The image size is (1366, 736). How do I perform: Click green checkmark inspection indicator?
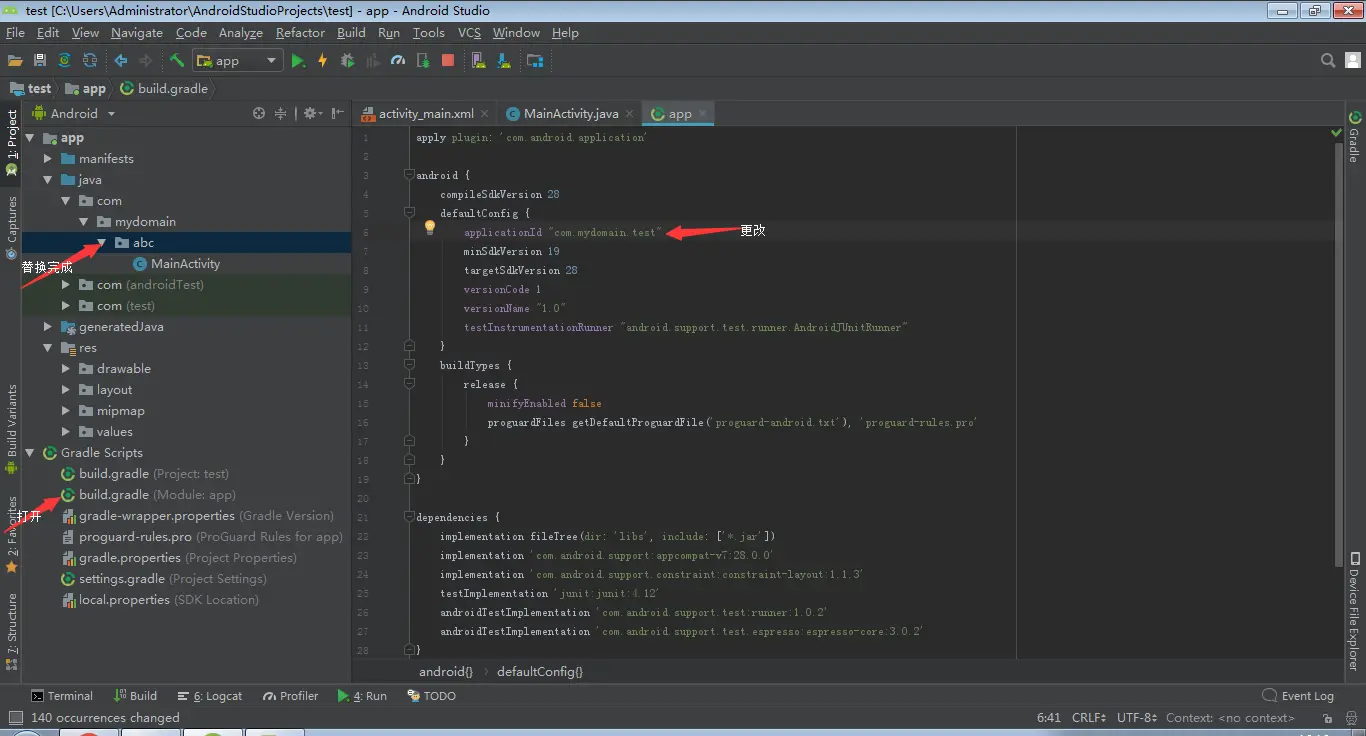pyautogui.click(x=1337, y=132)
